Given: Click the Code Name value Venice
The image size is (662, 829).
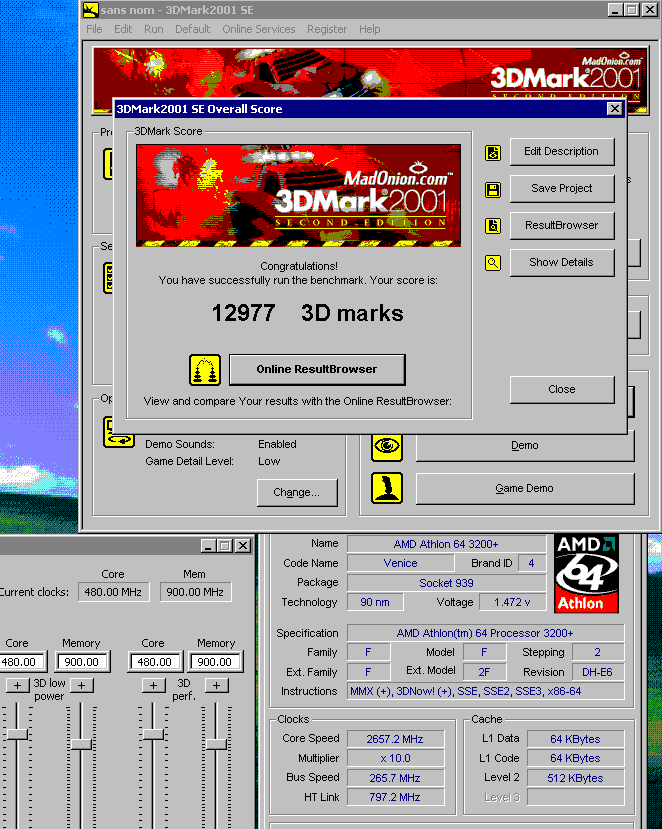Looking at the screenshot, I should (x=400, y=563).
